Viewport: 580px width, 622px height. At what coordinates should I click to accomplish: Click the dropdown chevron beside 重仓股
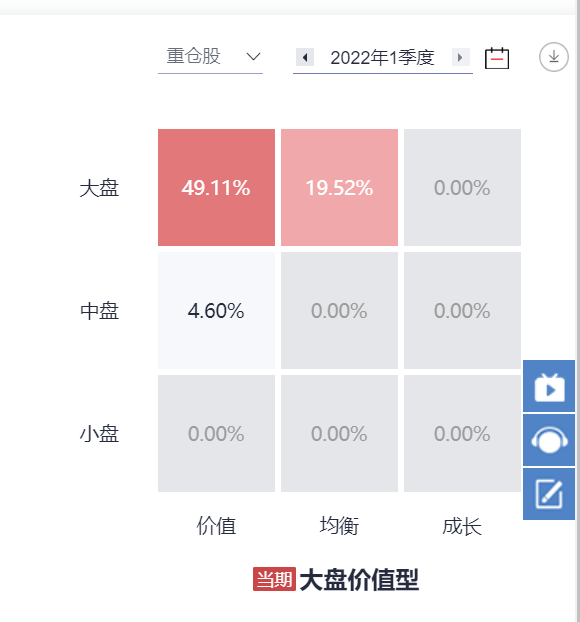point(253,57)
